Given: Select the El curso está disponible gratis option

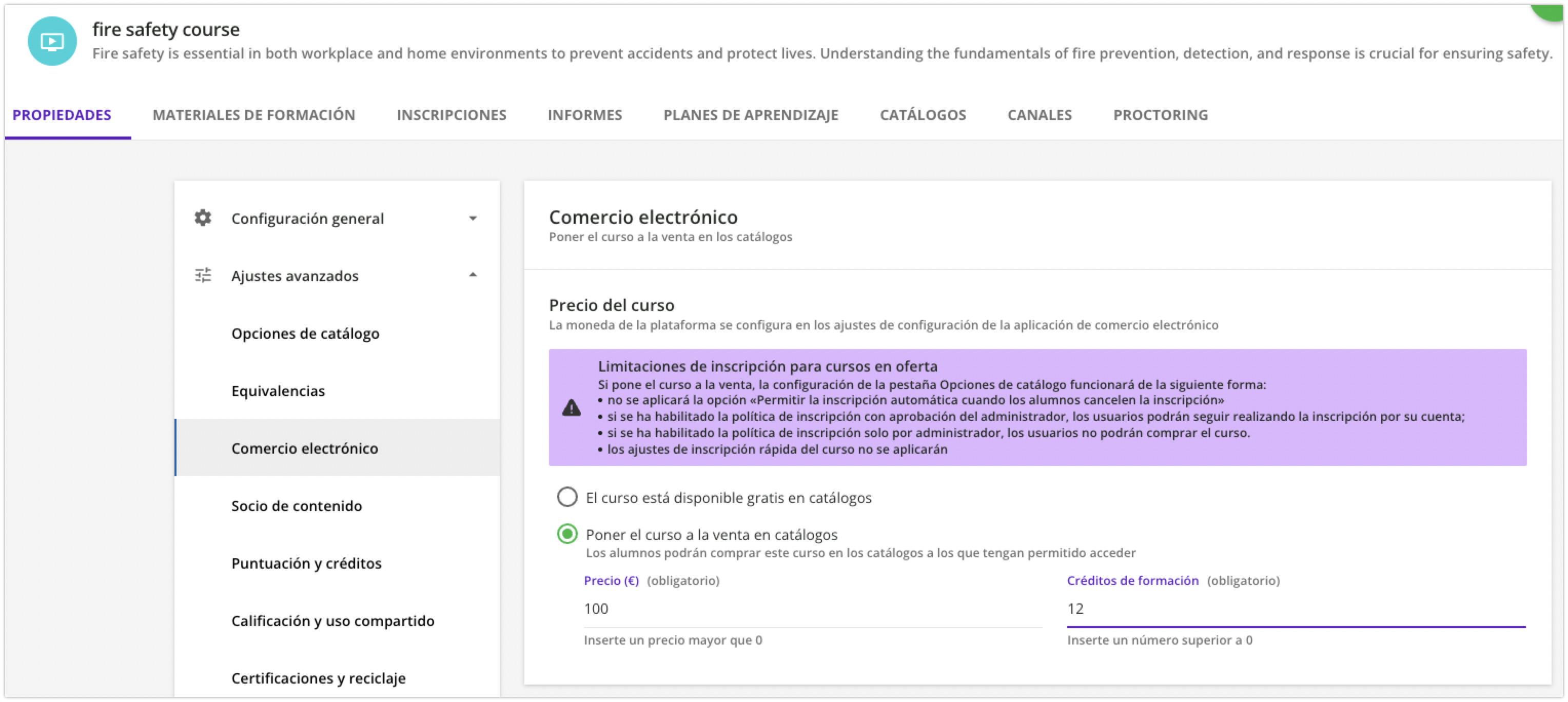Looking at the screenshot, I should click(x=566, y=497).
